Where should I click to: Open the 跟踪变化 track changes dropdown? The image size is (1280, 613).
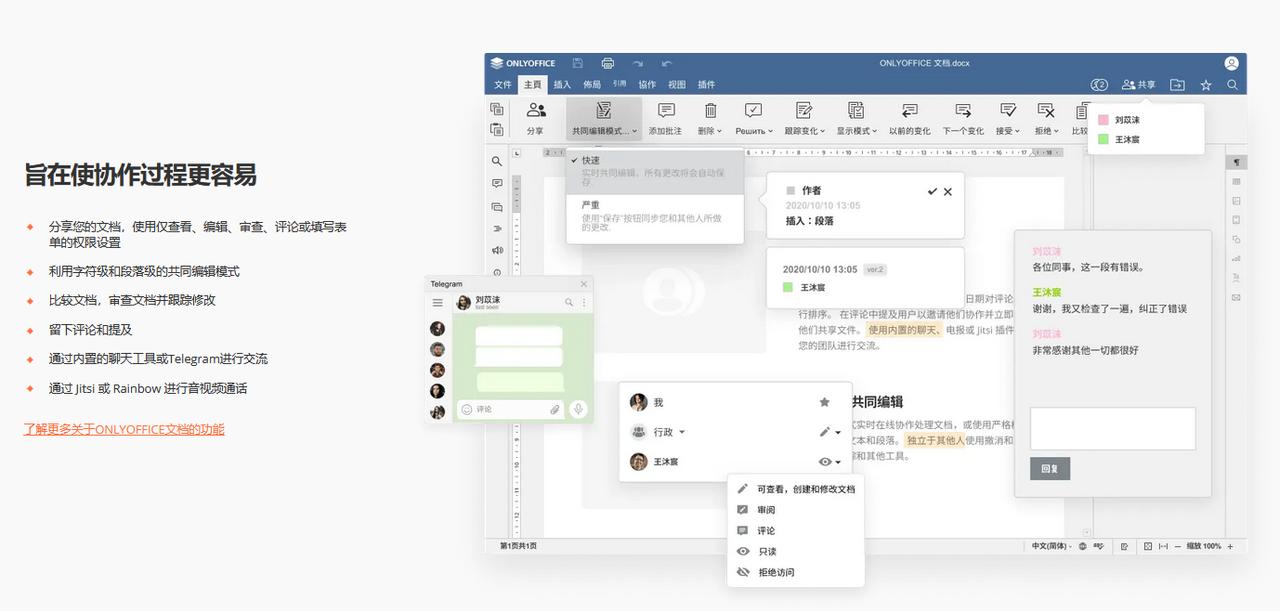(804, 119)
